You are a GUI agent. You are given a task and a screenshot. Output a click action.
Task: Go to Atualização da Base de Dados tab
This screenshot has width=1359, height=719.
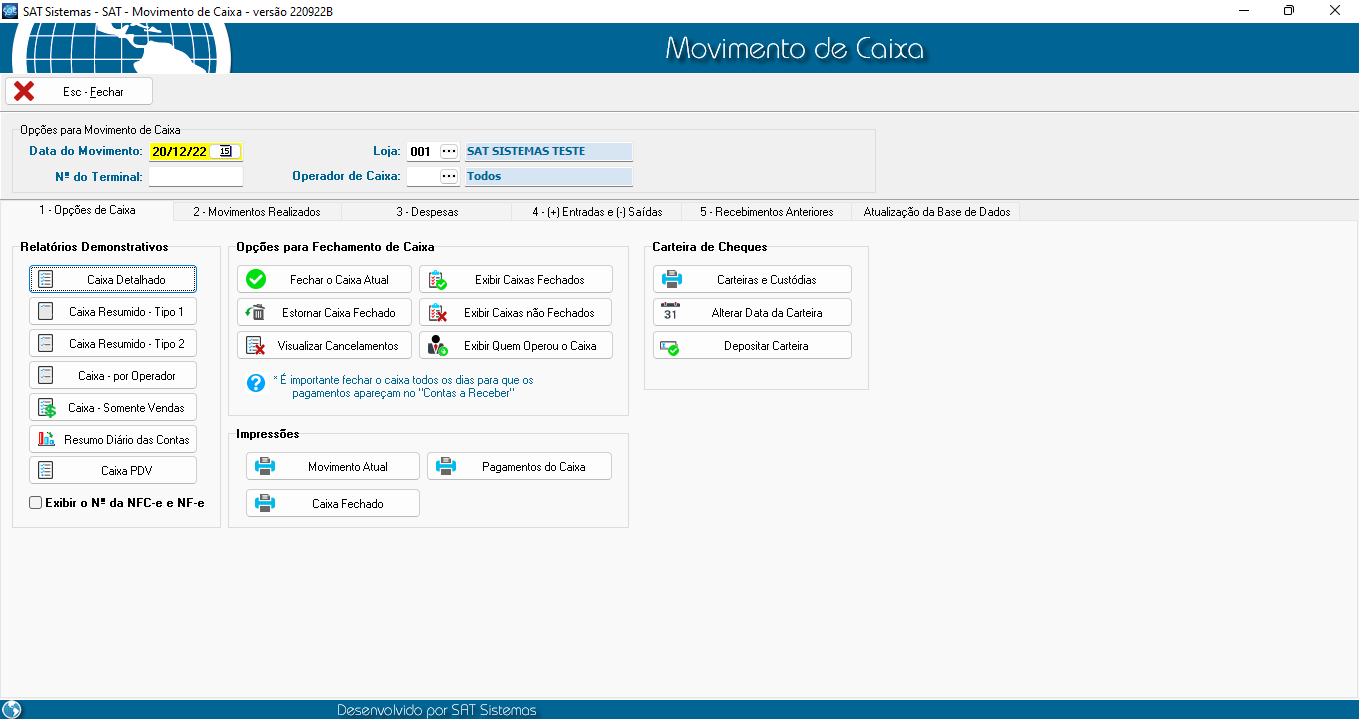click(x=936, y=212)
